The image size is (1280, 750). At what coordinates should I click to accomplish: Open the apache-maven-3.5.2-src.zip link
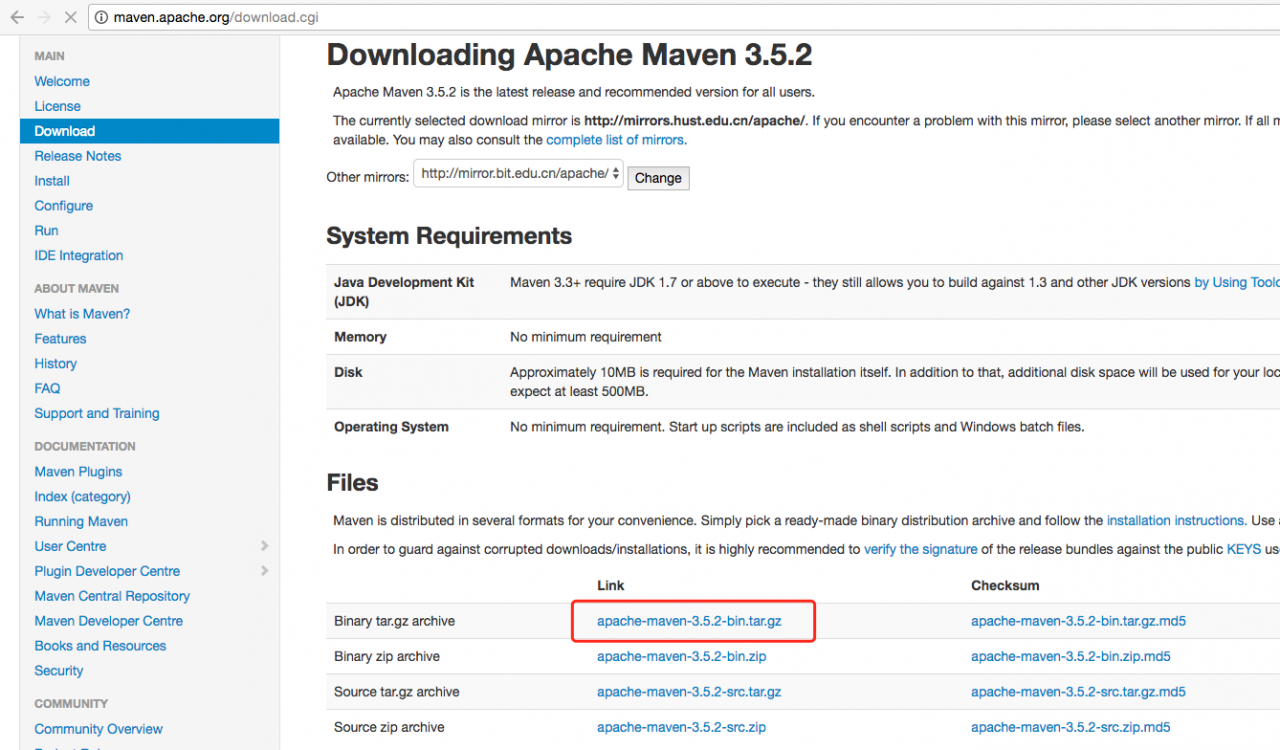[681, 727]
